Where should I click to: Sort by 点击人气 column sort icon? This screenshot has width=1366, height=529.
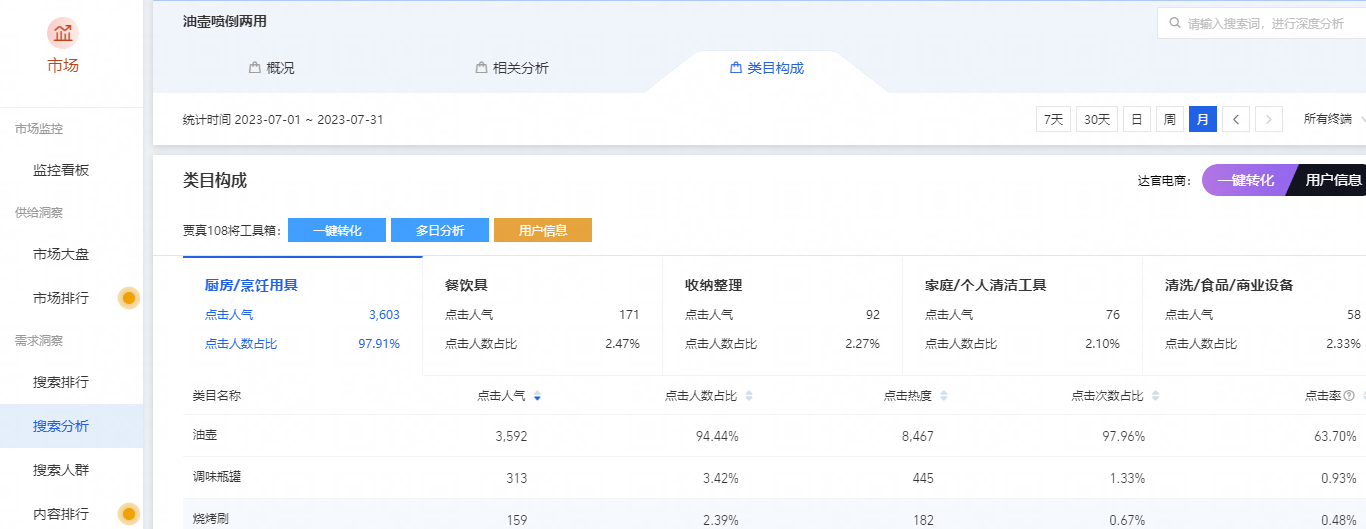click(537, 396)
